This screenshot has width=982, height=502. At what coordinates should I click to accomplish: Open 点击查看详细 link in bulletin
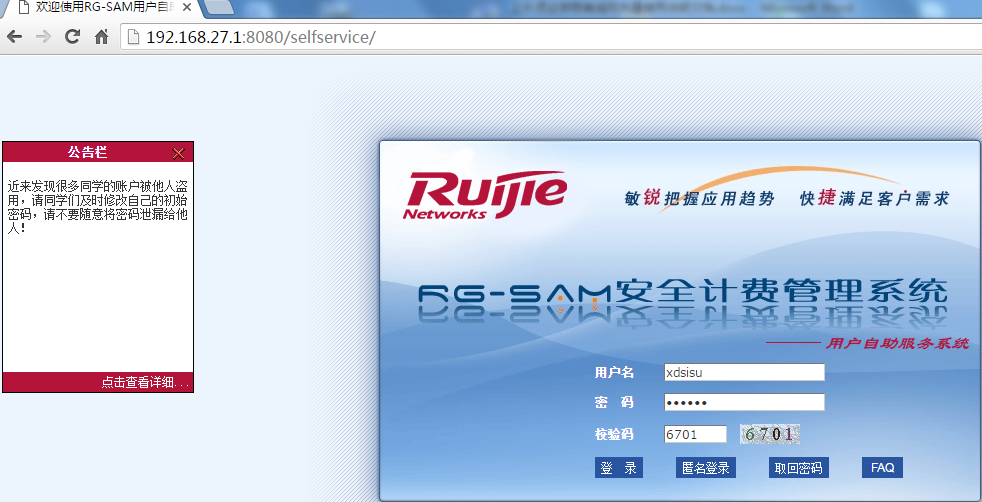[x=144, y=382]
